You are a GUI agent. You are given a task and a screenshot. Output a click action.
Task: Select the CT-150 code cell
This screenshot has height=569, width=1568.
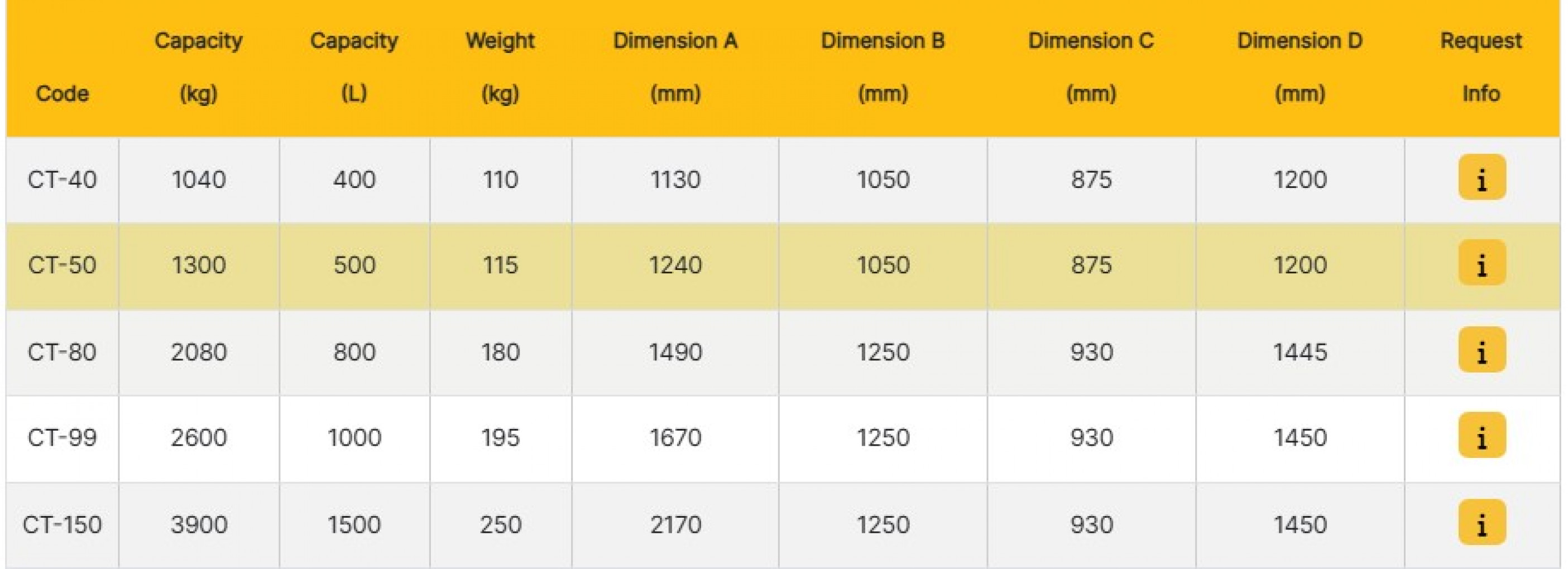62,525
